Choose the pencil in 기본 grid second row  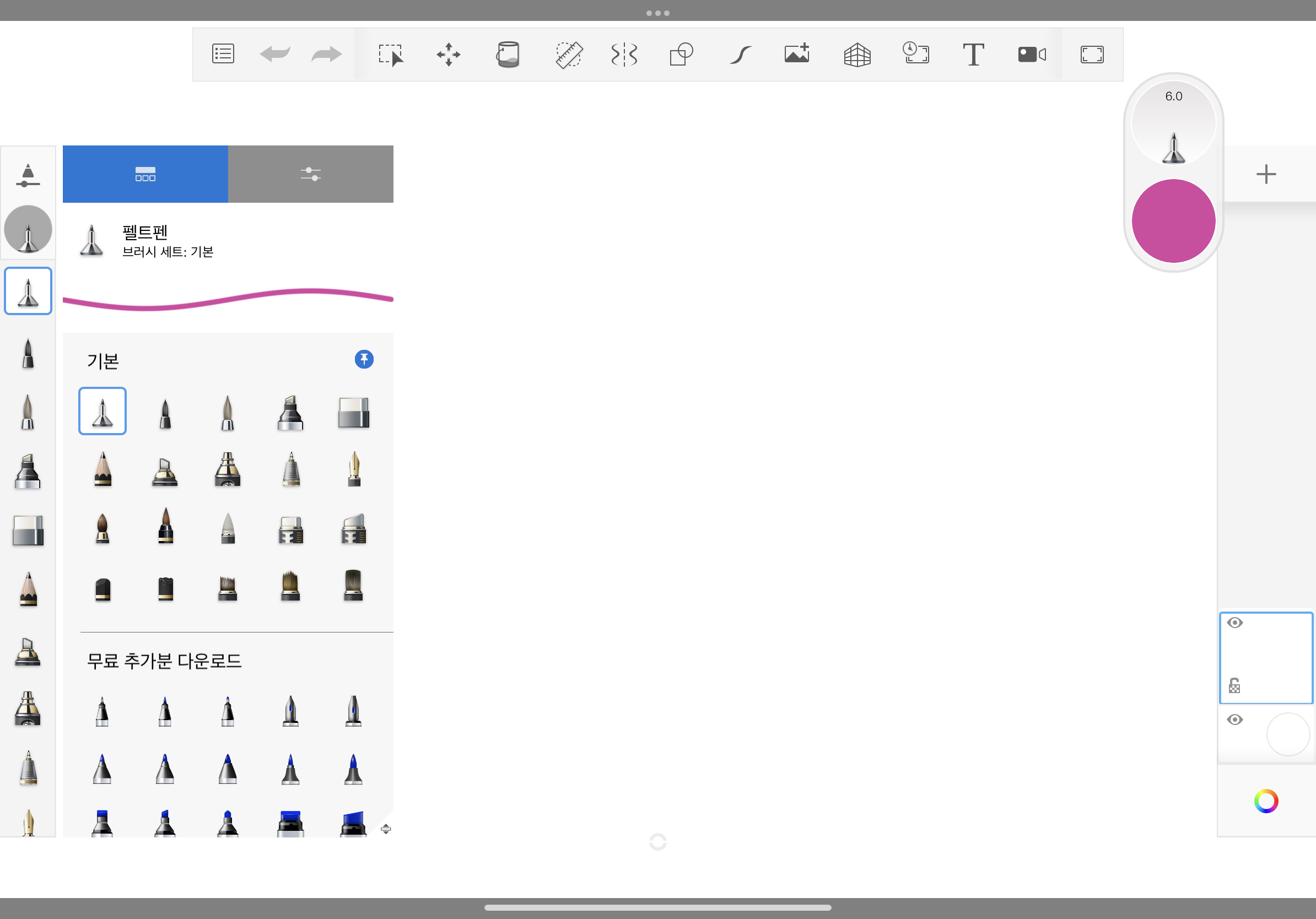[x=103, y=469]
